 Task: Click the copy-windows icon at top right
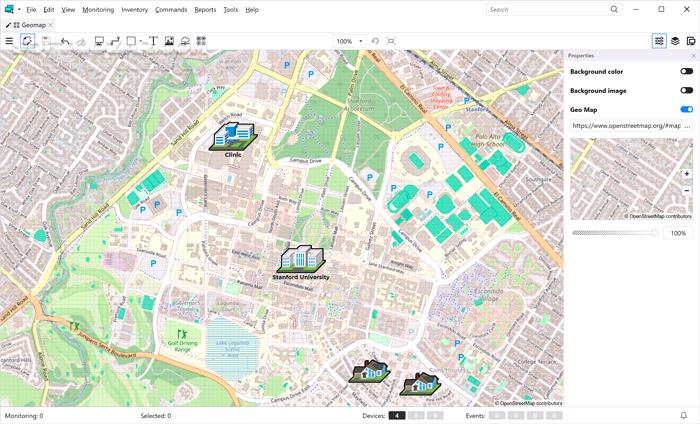tap(691, 41)
